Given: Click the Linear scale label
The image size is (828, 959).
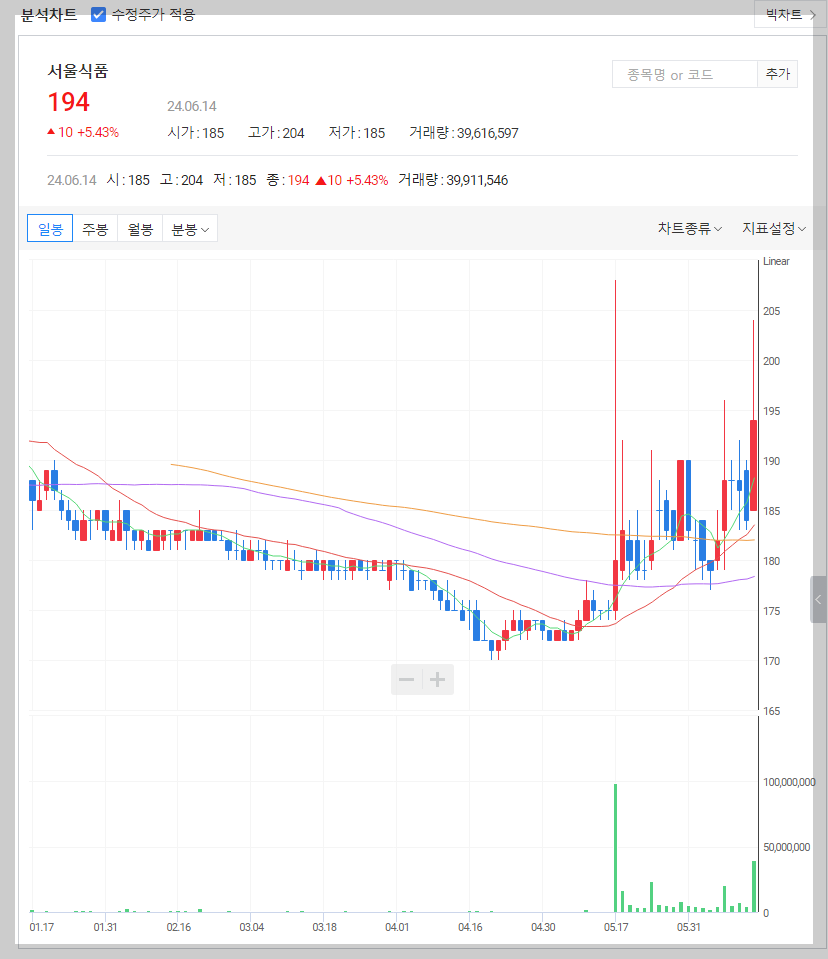Looking at the screenshot, I should (776, 261).
